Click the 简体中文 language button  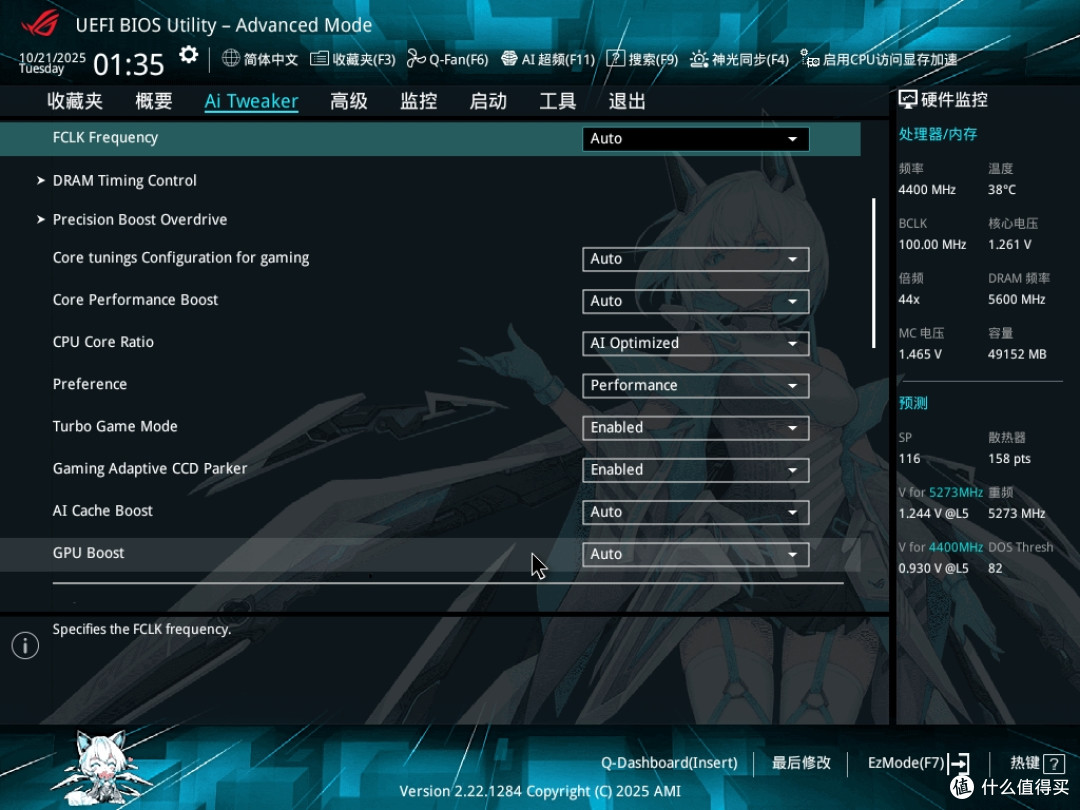pyautogui.click(x=271, y=59)
